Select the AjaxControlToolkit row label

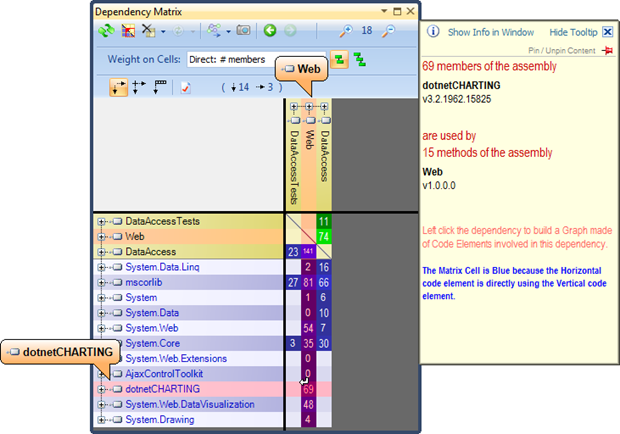[164, 374]
